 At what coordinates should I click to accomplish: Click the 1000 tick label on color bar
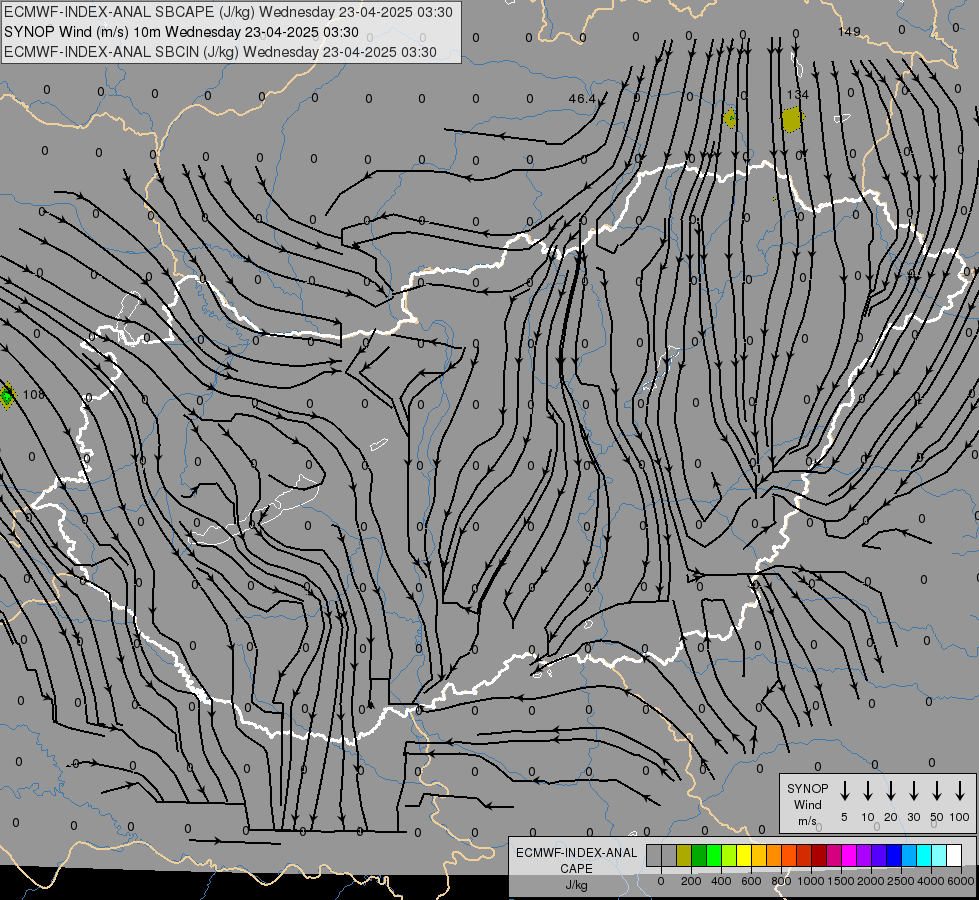(811, 881)
